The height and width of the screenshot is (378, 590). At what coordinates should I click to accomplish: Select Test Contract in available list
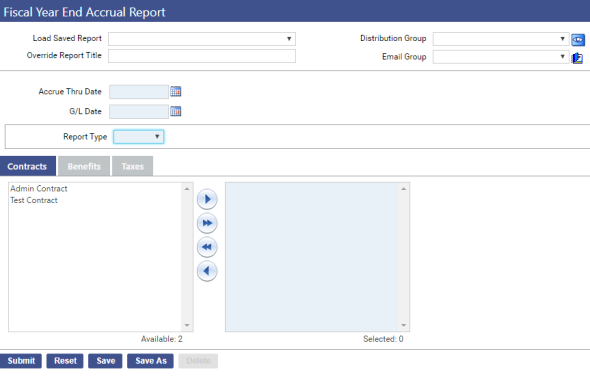tap(34, 200)
